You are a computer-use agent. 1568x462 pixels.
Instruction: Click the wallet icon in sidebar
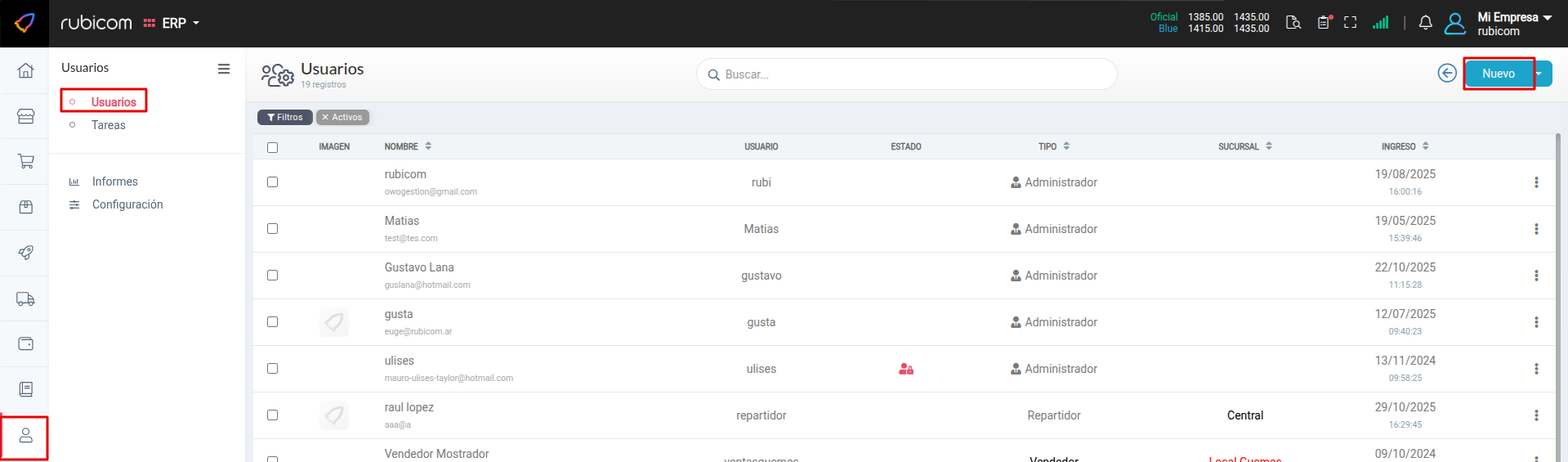tap(25, 344)
